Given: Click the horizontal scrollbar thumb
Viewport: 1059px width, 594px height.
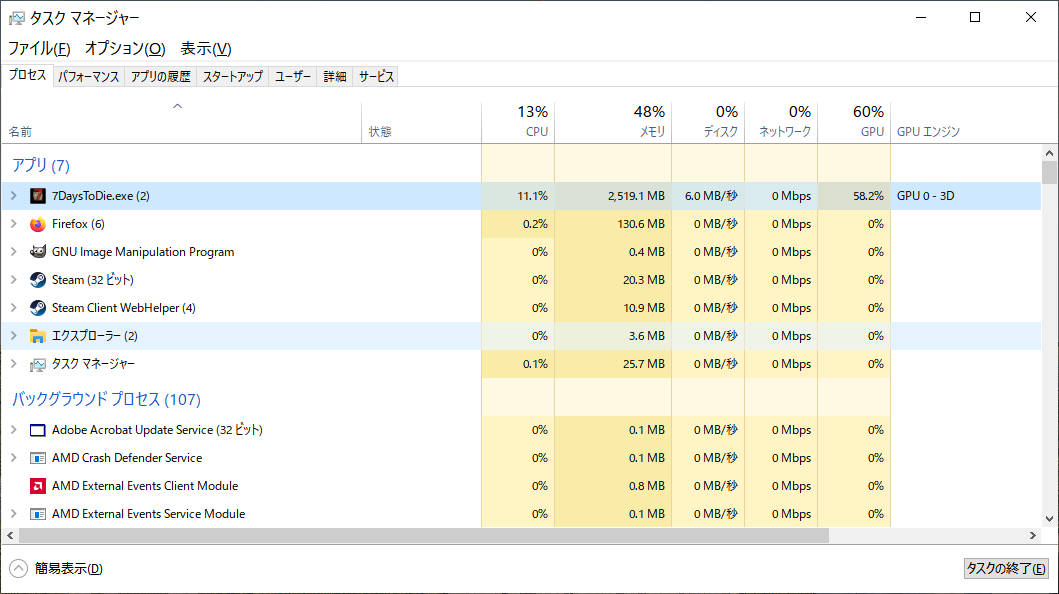Looking at the screenshot, I should click(423, 535).
